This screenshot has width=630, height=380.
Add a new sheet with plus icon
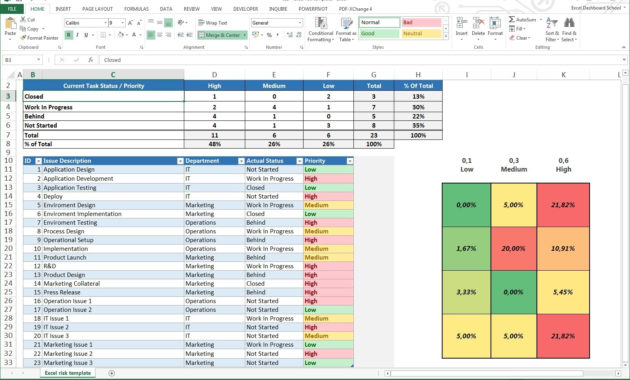pyautogui.click(x=112, y=373)
